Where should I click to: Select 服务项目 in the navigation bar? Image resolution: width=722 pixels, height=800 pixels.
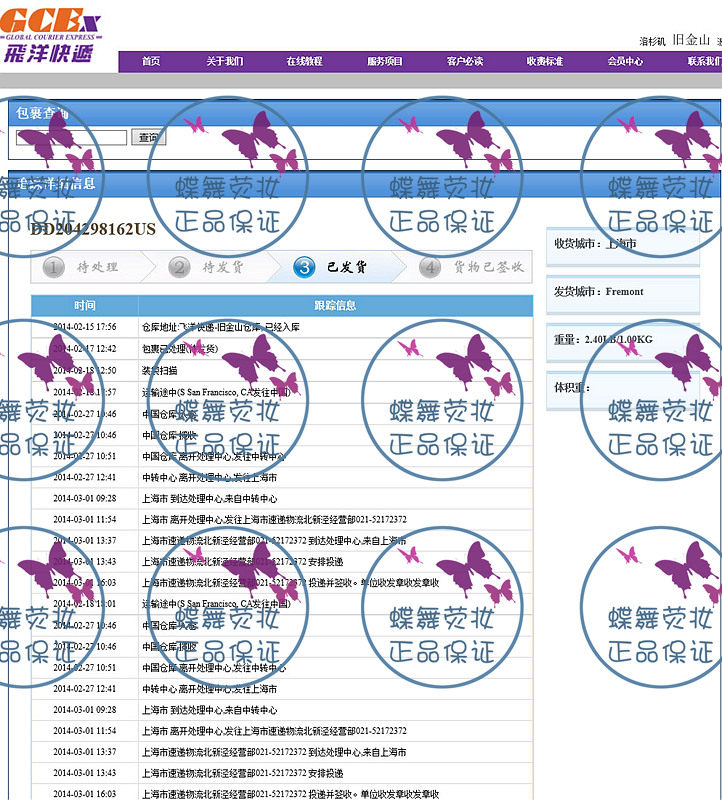point(385,61)
